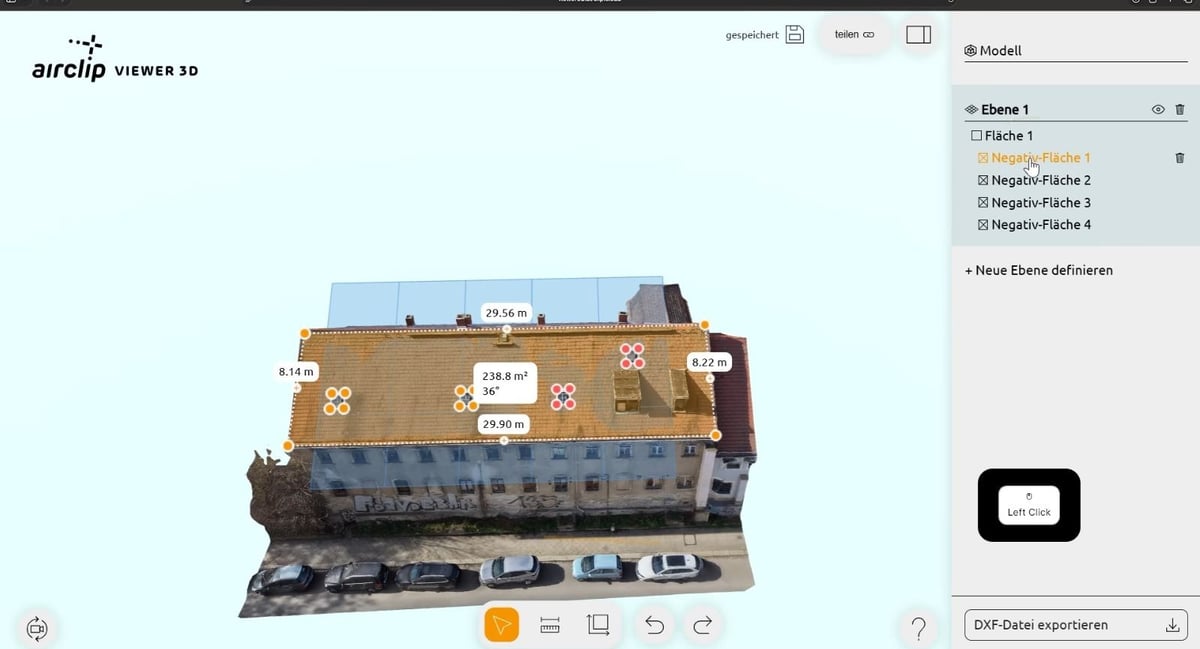Click the Modell cube icon
Image resolution: width=1200 pixels, height=649 pixels.
coord(970,51)
